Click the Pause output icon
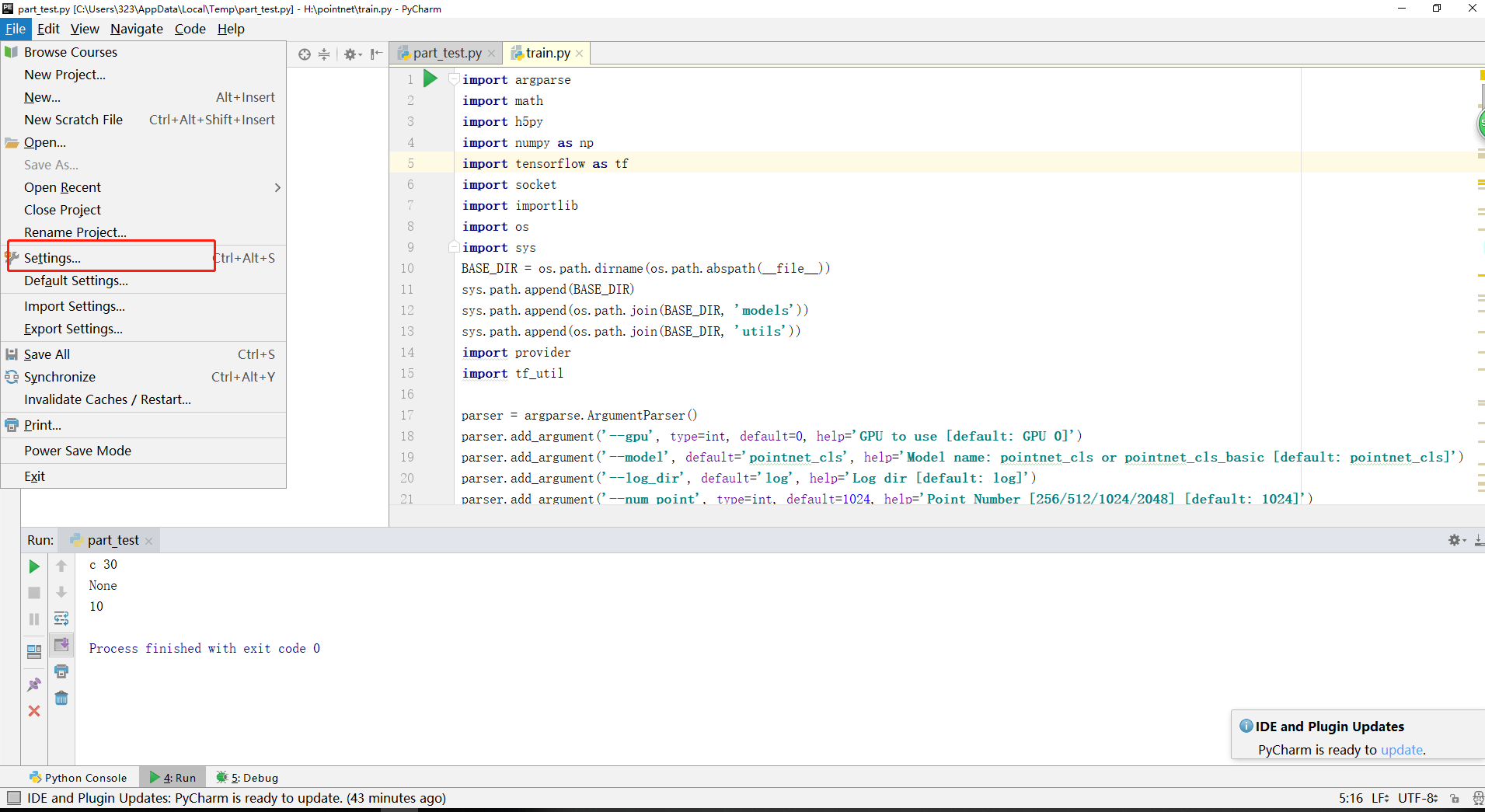Screen dimensions: 1485x812 pos(34,619)
